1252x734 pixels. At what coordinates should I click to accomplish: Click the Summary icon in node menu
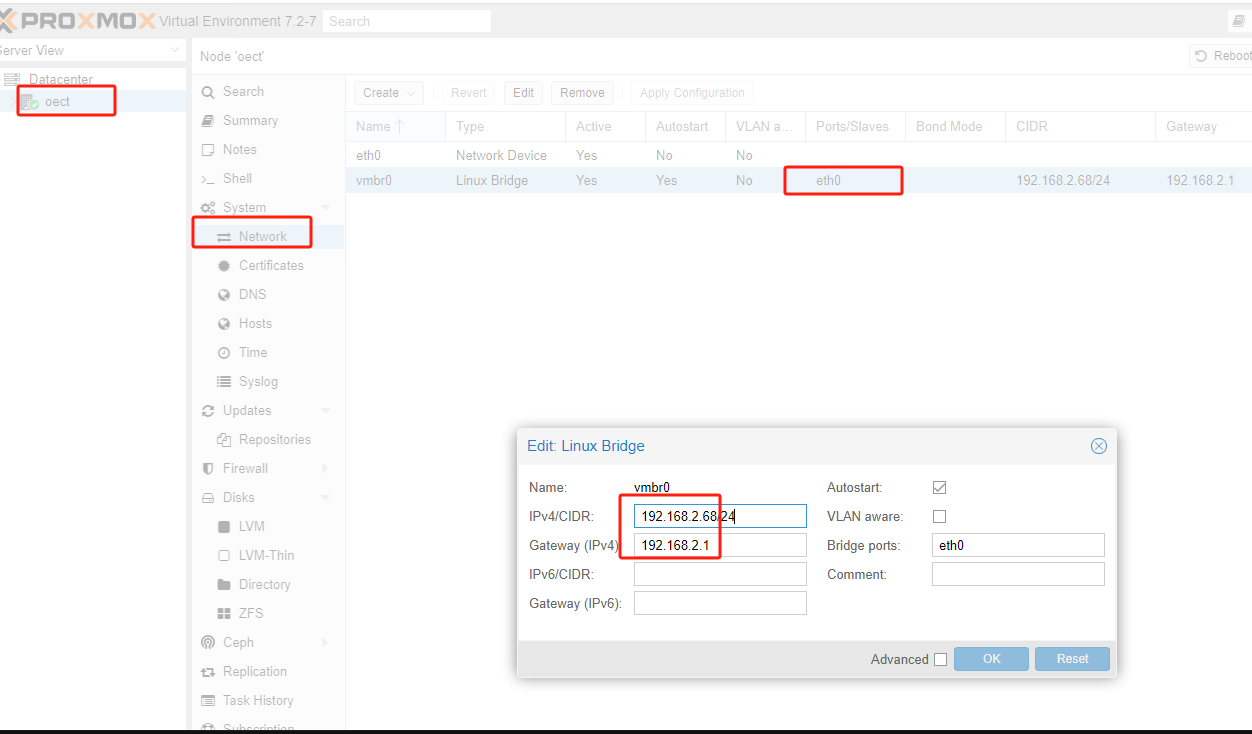tap(208, 121)
